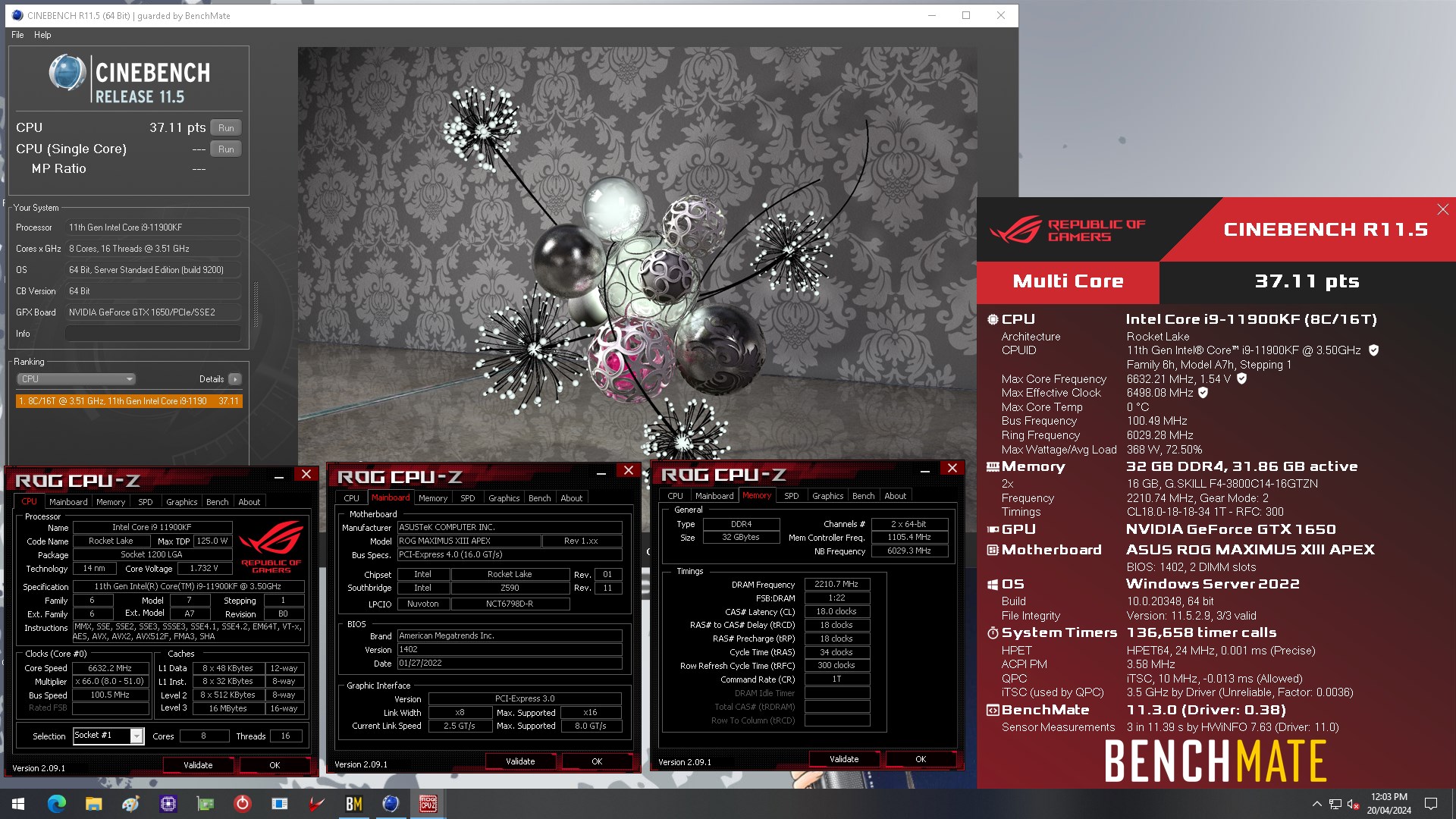Open the Paint palette taskbar icon

coord(130,804)
